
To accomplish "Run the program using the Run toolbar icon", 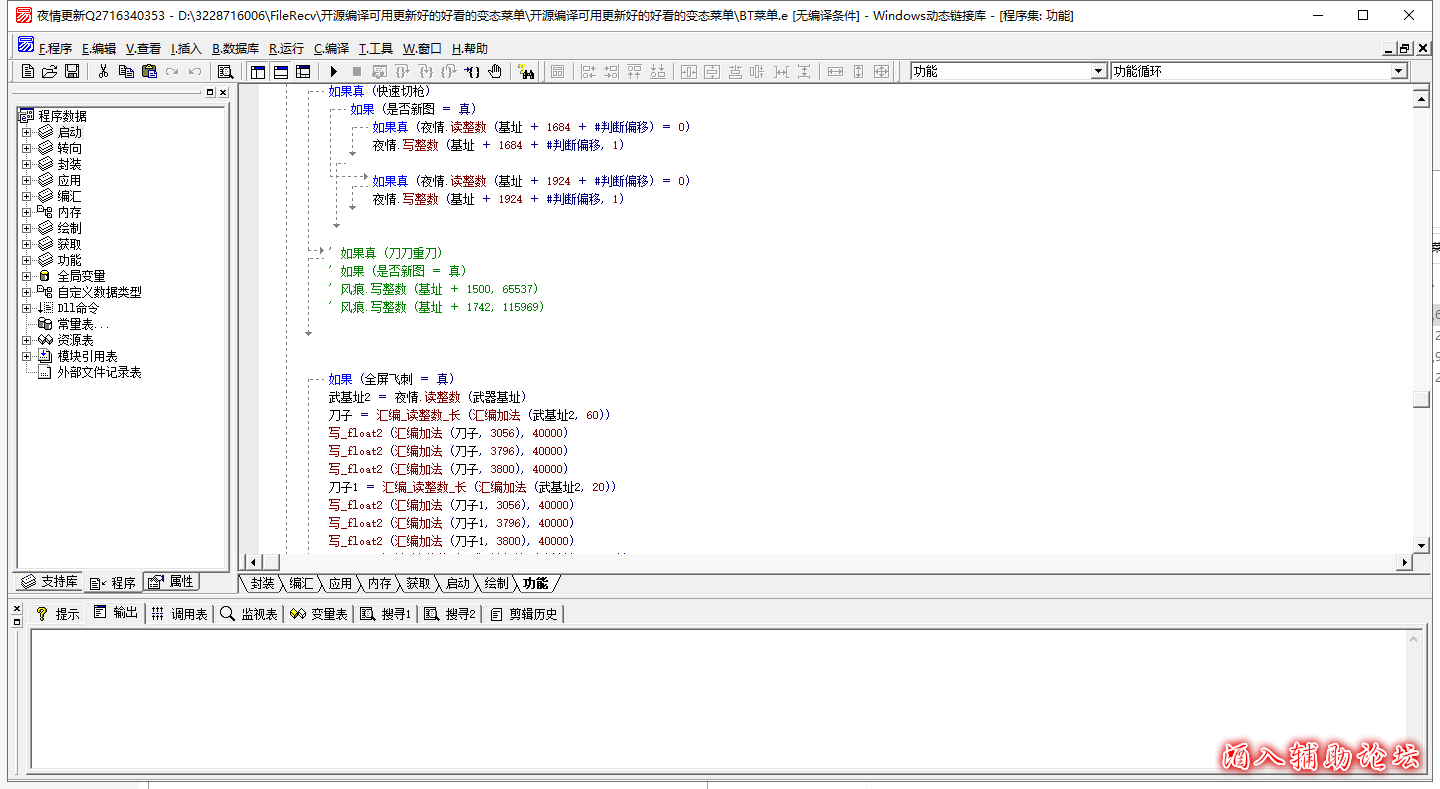I will (x=333, y=71).
